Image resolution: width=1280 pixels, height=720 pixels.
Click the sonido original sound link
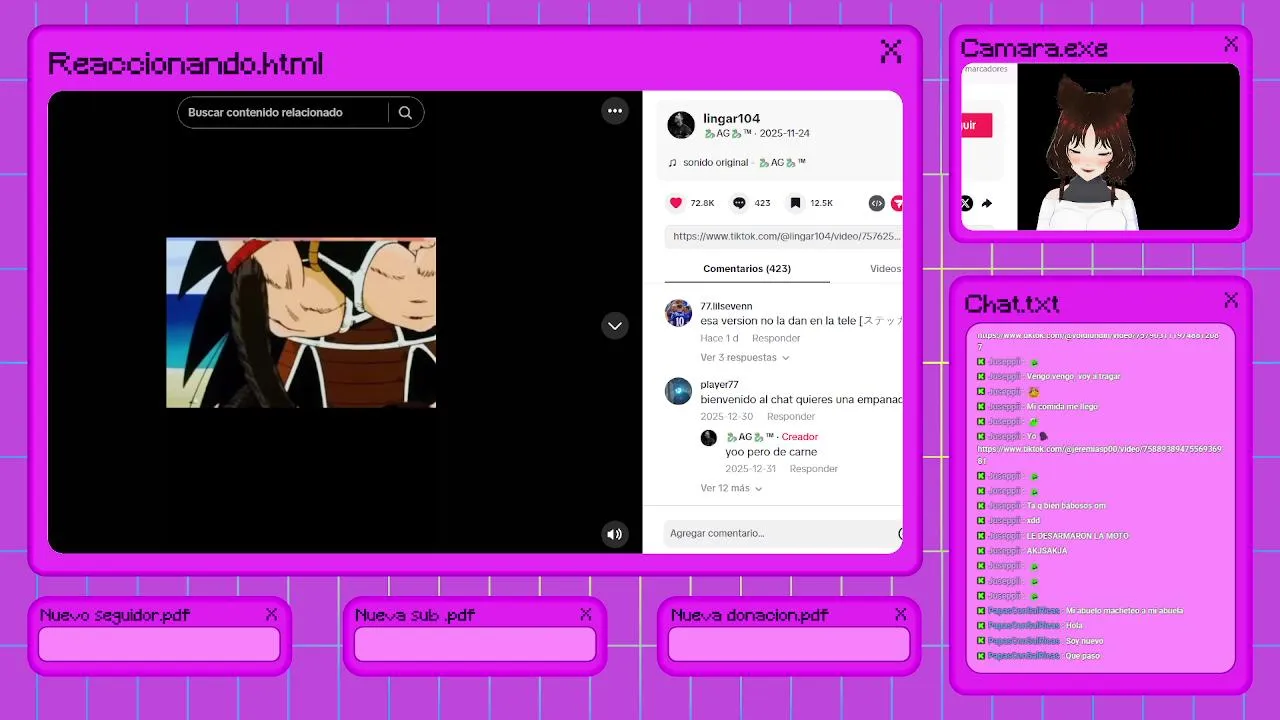tap(744, 163)
